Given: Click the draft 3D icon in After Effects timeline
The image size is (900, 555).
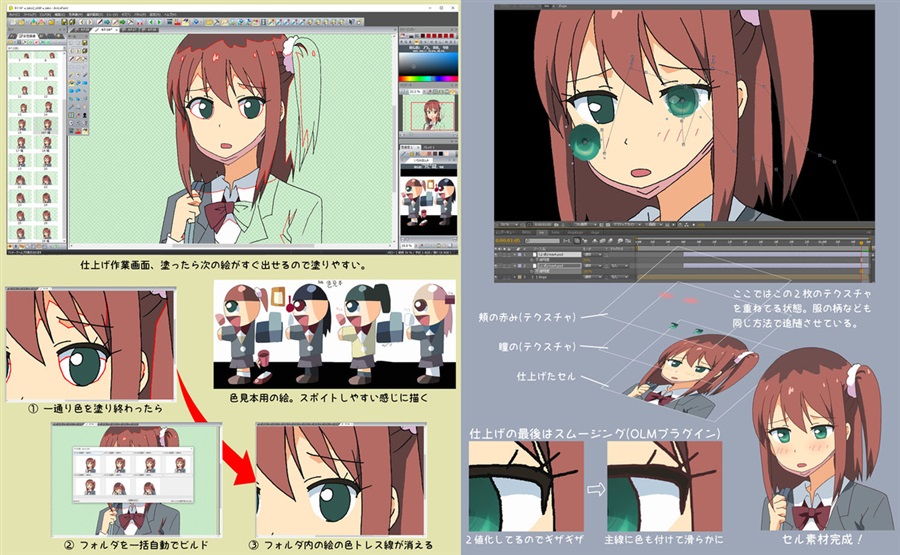Looking at the screenshot, I should 585,240.
